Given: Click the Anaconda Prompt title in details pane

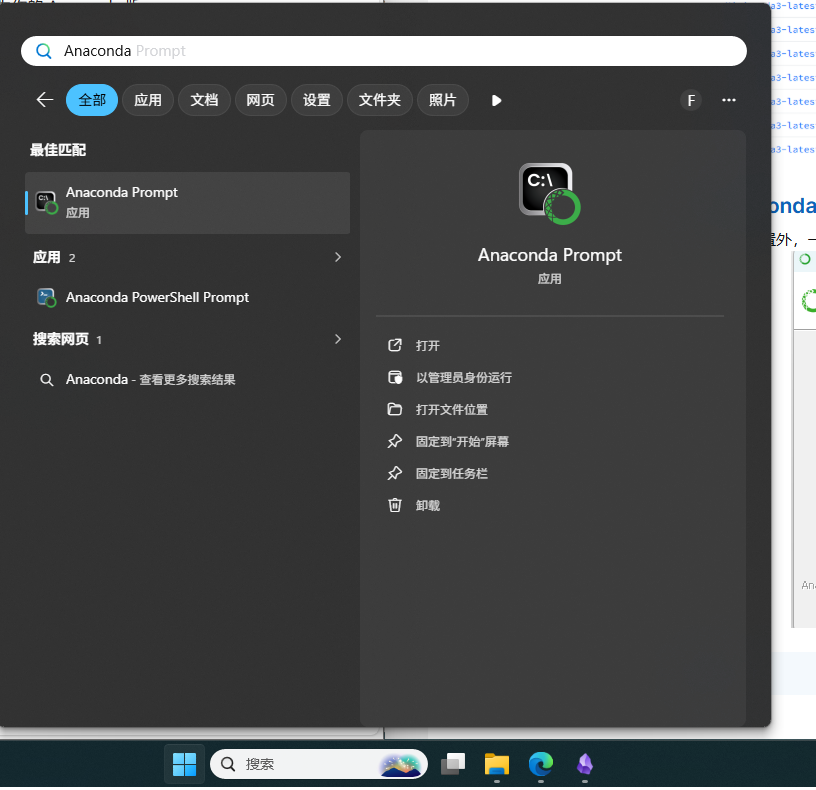Looking at the screenshot, I should (x=550, y=255).
